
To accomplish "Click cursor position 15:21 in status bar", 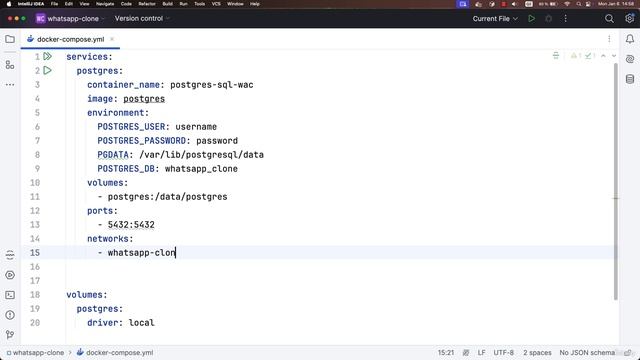I will 446,353.
